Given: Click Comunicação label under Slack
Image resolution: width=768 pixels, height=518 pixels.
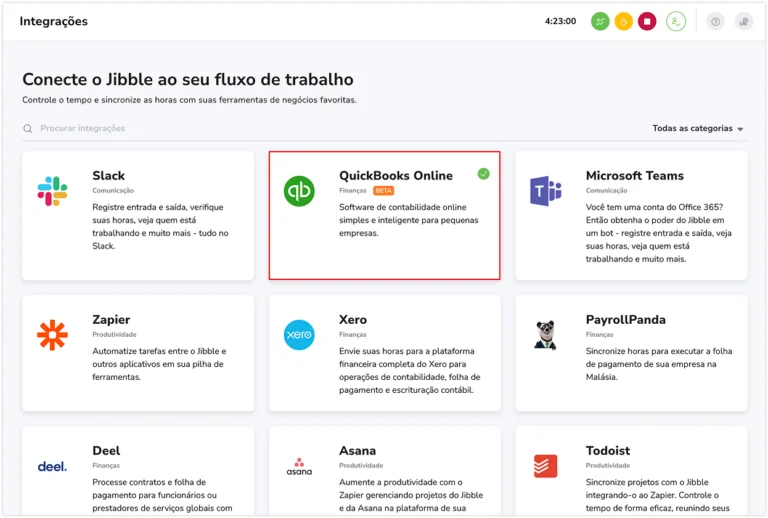Looking at the screenshot, I should tap(113, 190).
